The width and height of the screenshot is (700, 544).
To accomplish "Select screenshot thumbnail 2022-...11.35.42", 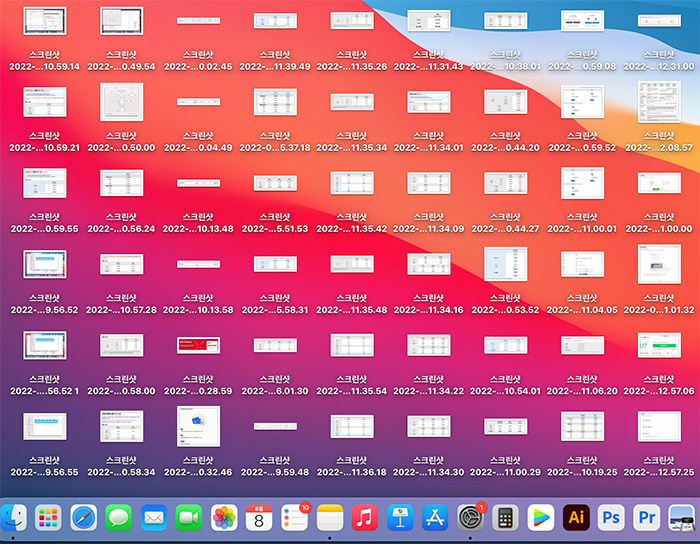I will [x=352, y=183].
